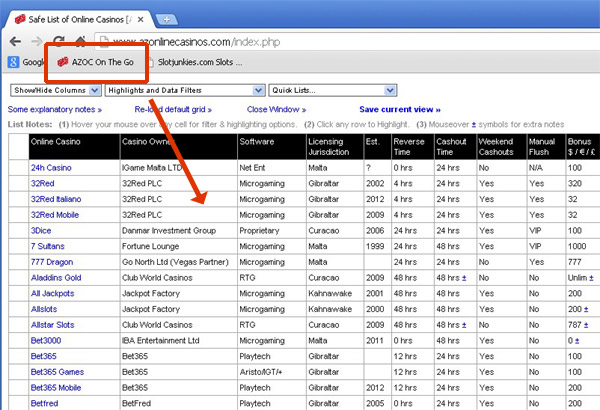Viewport: 600px width, 410px height.
Task: Click the Close Window link
Action: (x=276, y=109)
